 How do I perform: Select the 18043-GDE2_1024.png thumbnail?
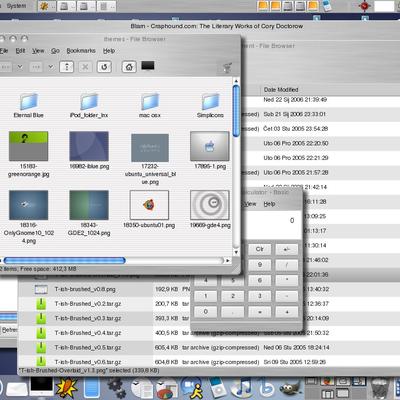point(89,205)
